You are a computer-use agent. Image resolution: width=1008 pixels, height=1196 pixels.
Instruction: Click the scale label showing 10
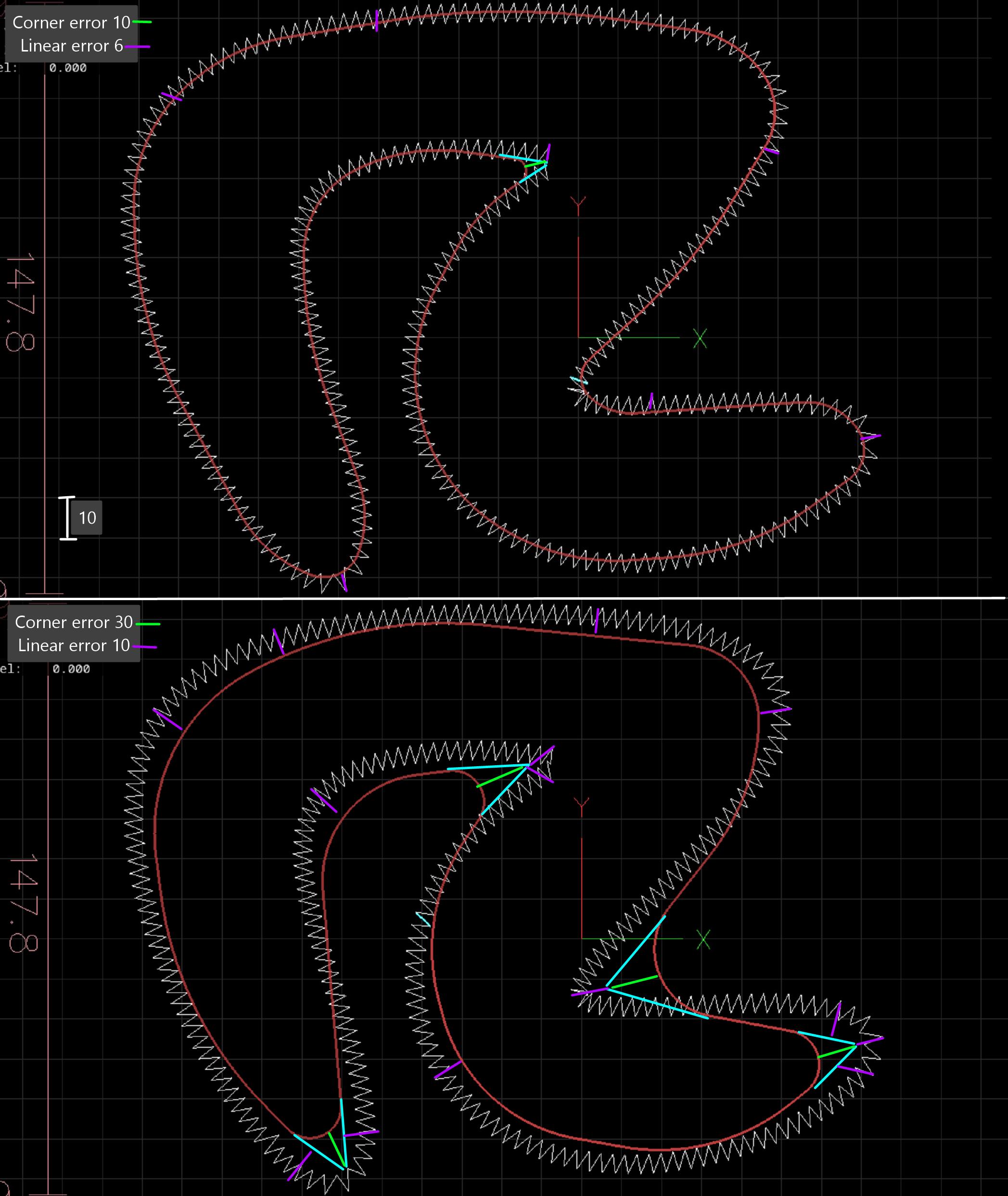point(87,518)
